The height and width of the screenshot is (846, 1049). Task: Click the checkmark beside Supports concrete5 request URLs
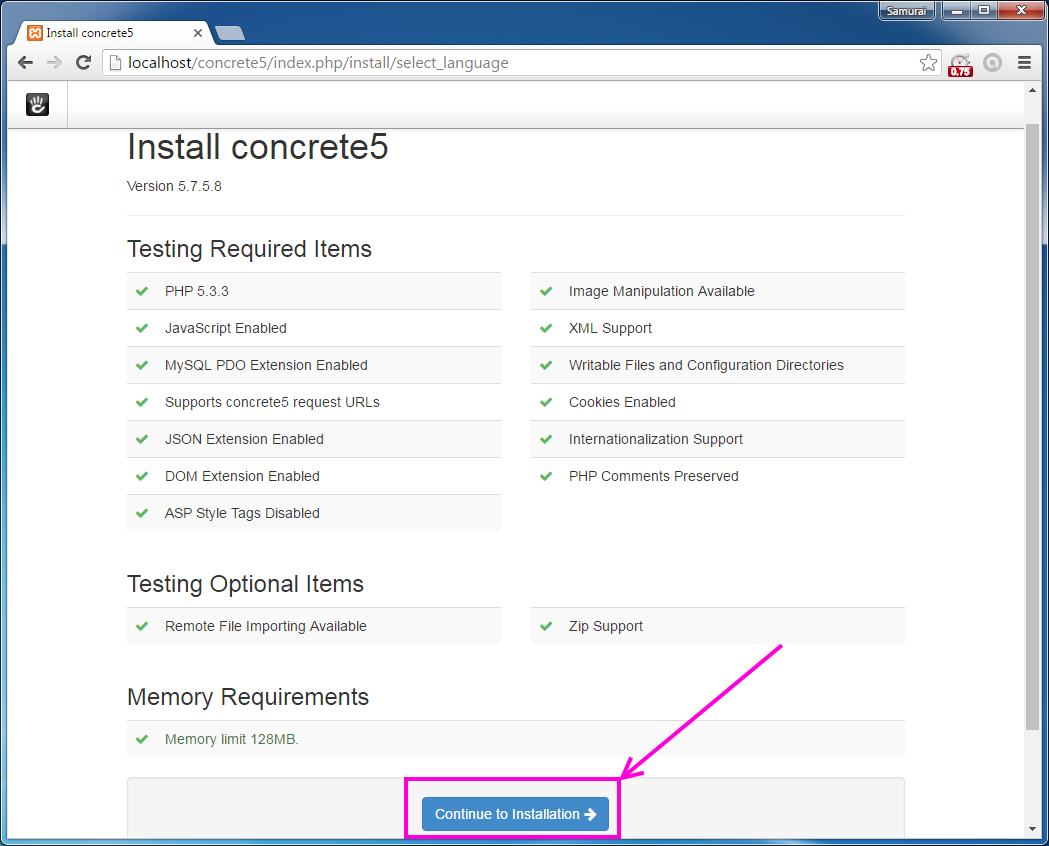pyautogui.click(x=142, y=402)
